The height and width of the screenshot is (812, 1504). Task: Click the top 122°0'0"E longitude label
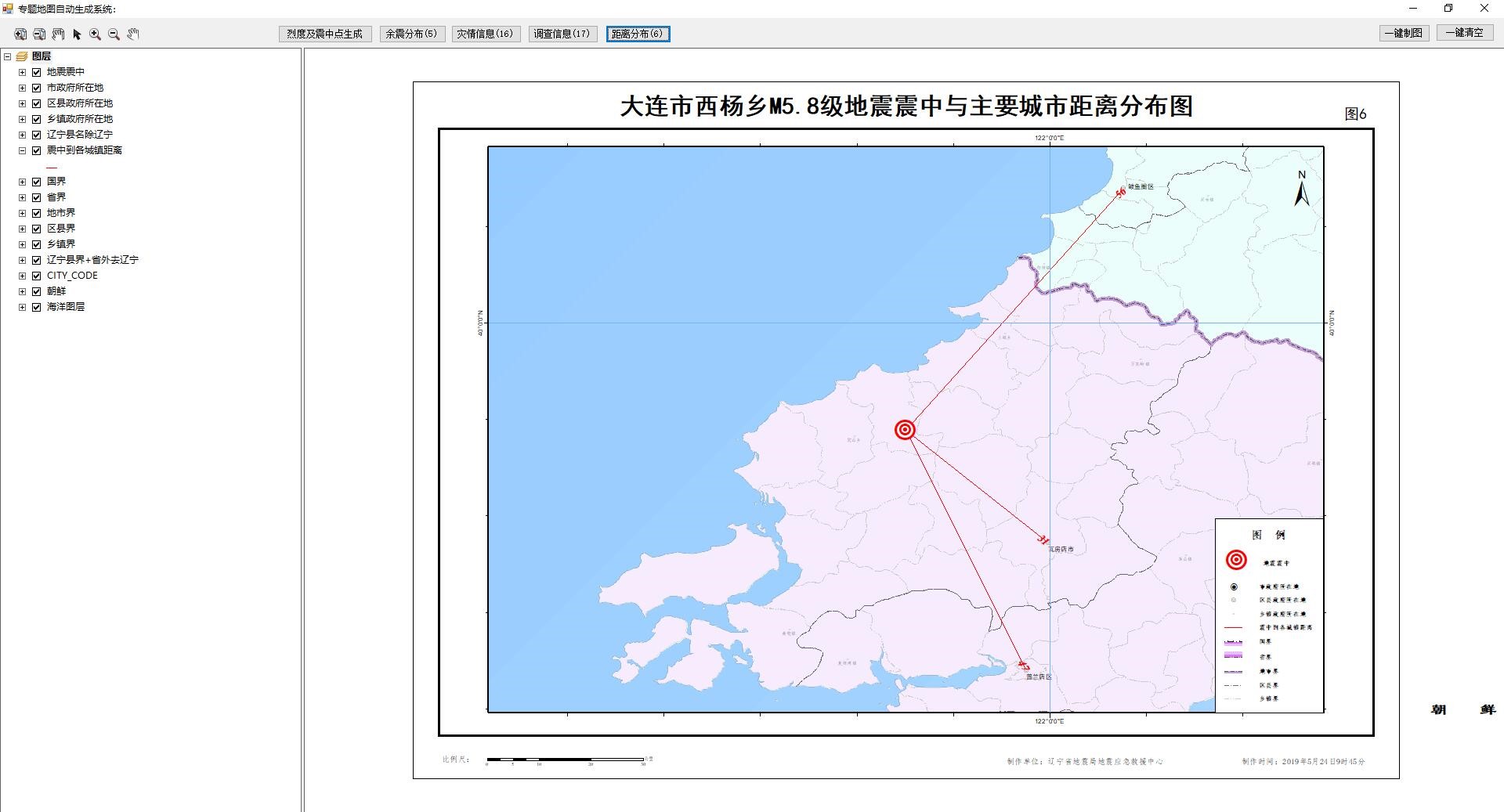[1050, 138]
